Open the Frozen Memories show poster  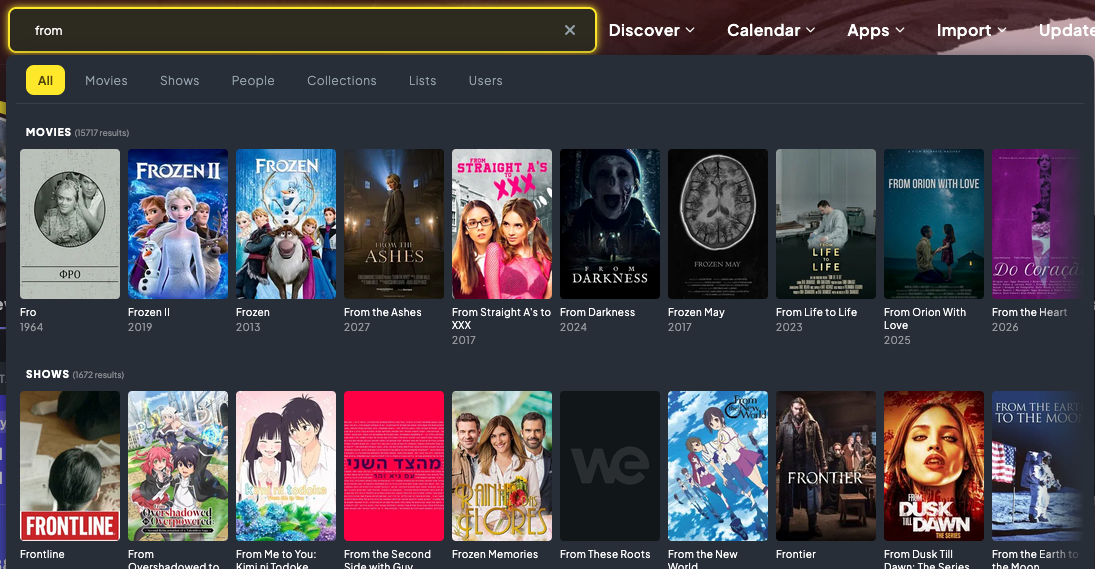tap(502, 466)
